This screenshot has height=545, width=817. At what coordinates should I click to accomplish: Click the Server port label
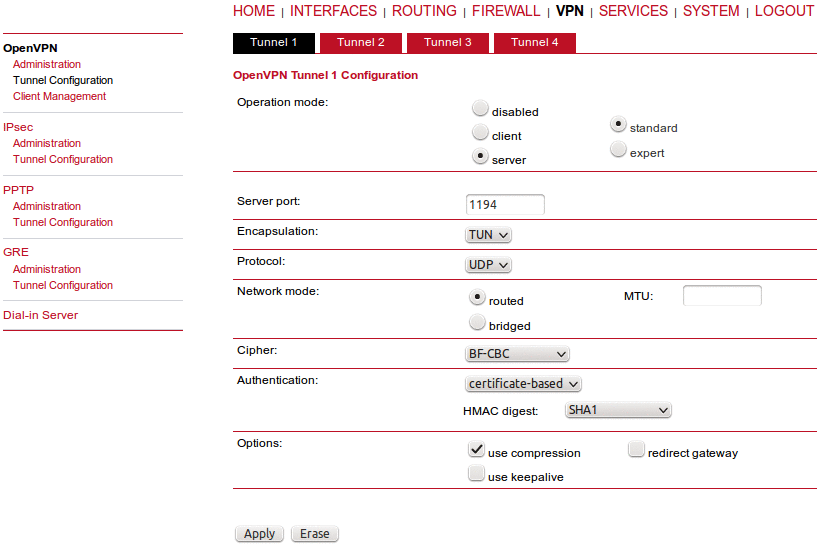click(x=269, y=201)
